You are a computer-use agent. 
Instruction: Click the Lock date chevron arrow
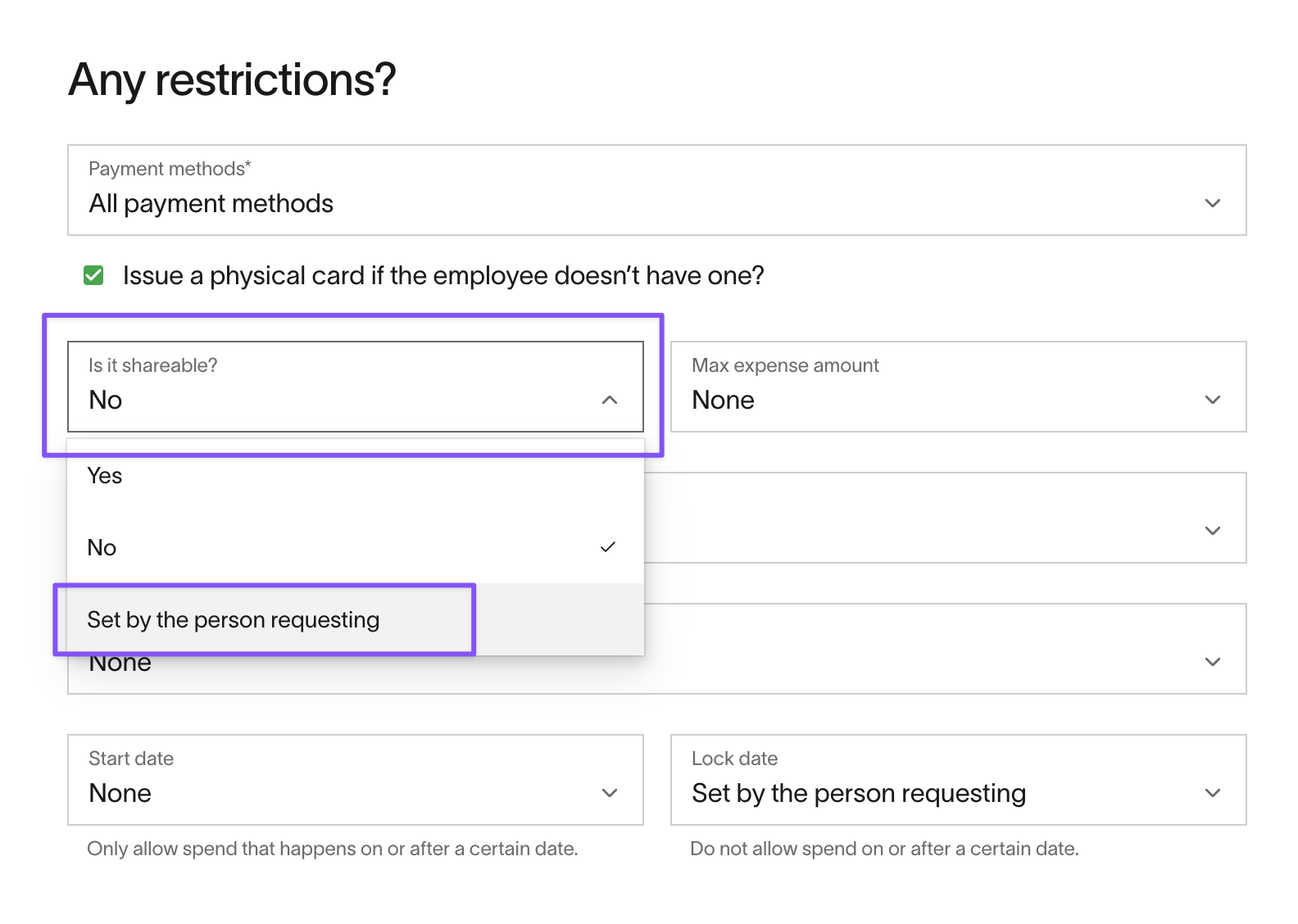[x=1213, y=793]
